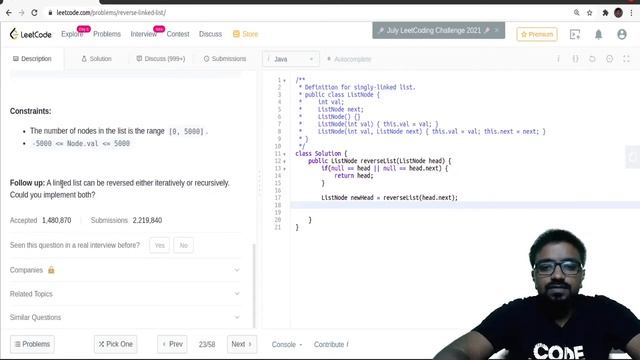This screenshot has height=360, width=640.
Task: Open Discuss in the top navigation
Action: pos(210,34)
